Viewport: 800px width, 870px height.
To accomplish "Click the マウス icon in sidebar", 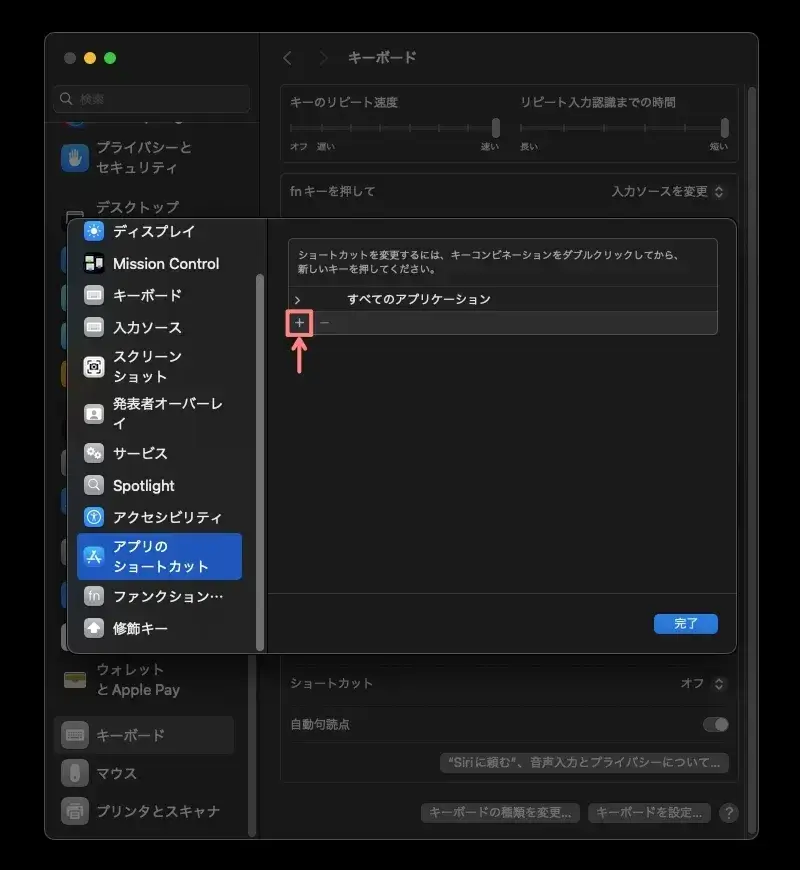I will click(76, 772).
